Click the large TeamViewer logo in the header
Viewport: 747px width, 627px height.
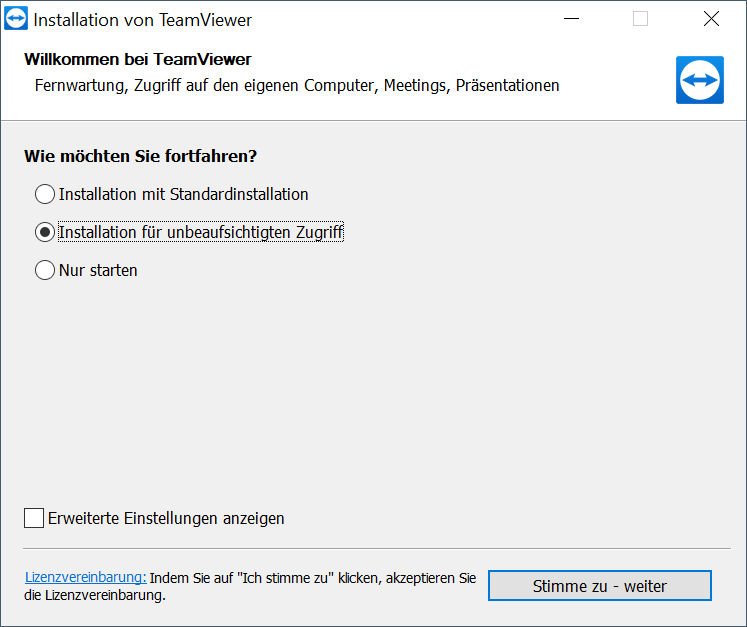699,80
